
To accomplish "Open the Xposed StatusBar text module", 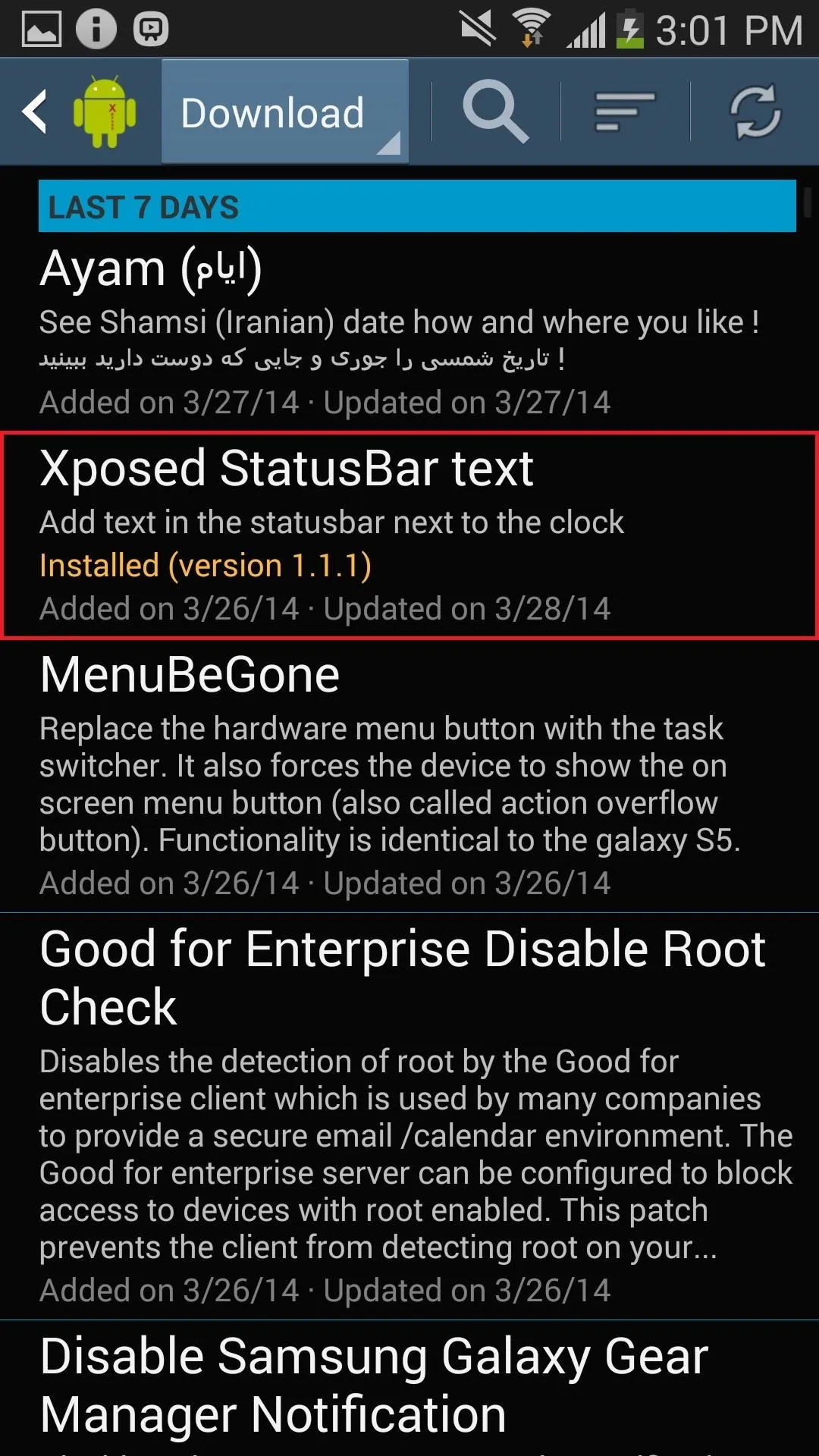I will (x=409, y=535).
